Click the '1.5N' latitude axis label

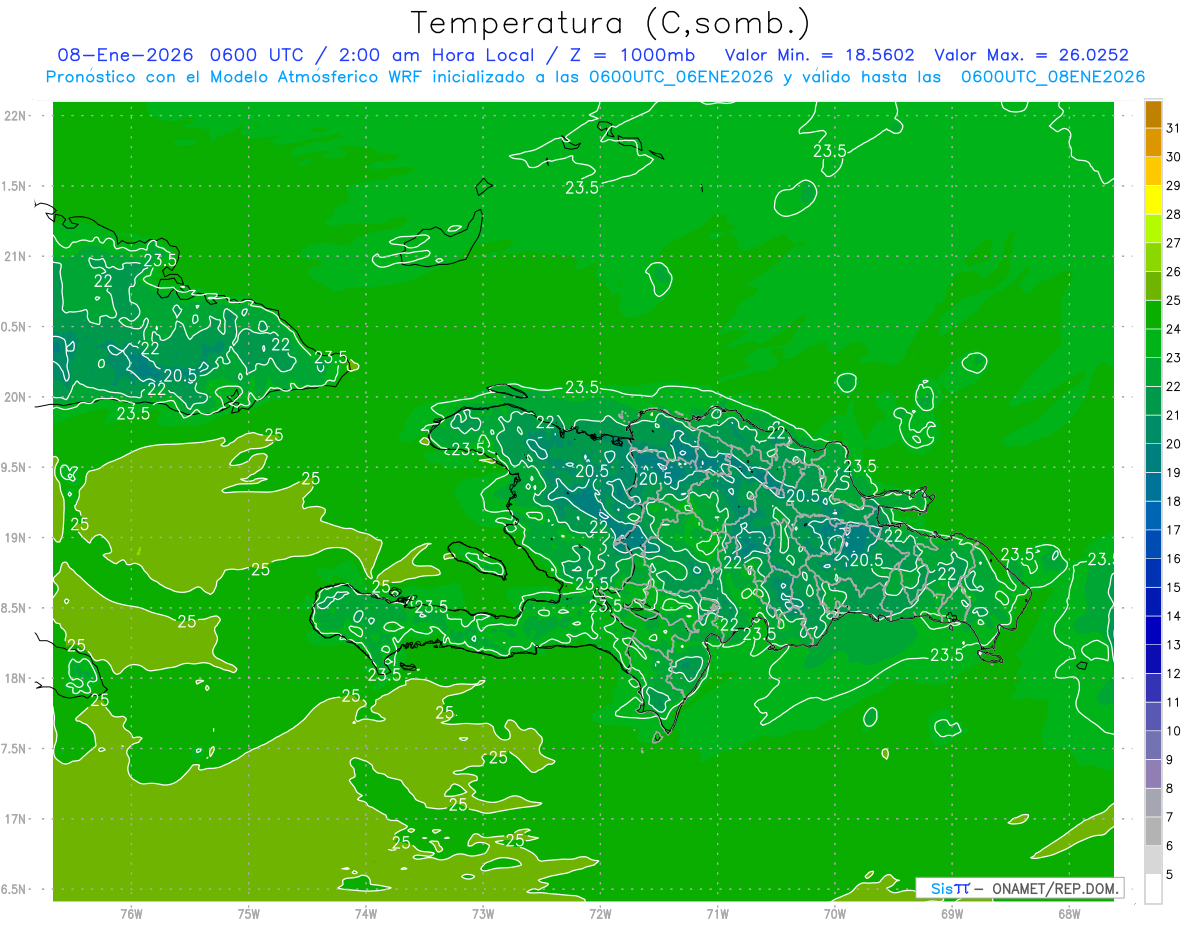tap(15, 186)
